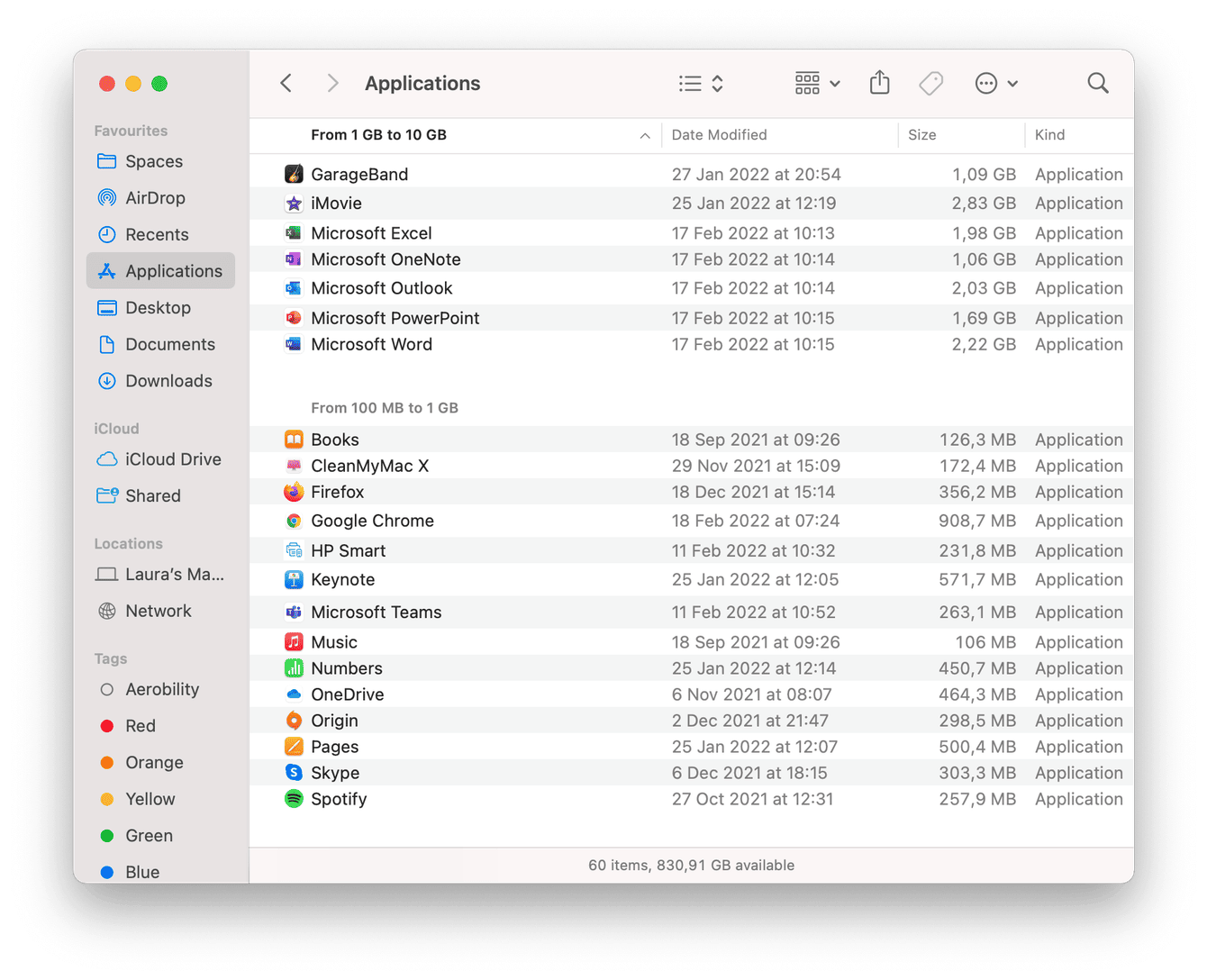Click the Share icon in the toolbar
Image resolution: width=1207 pixels, height=980 pixels.
coord(879,82)
